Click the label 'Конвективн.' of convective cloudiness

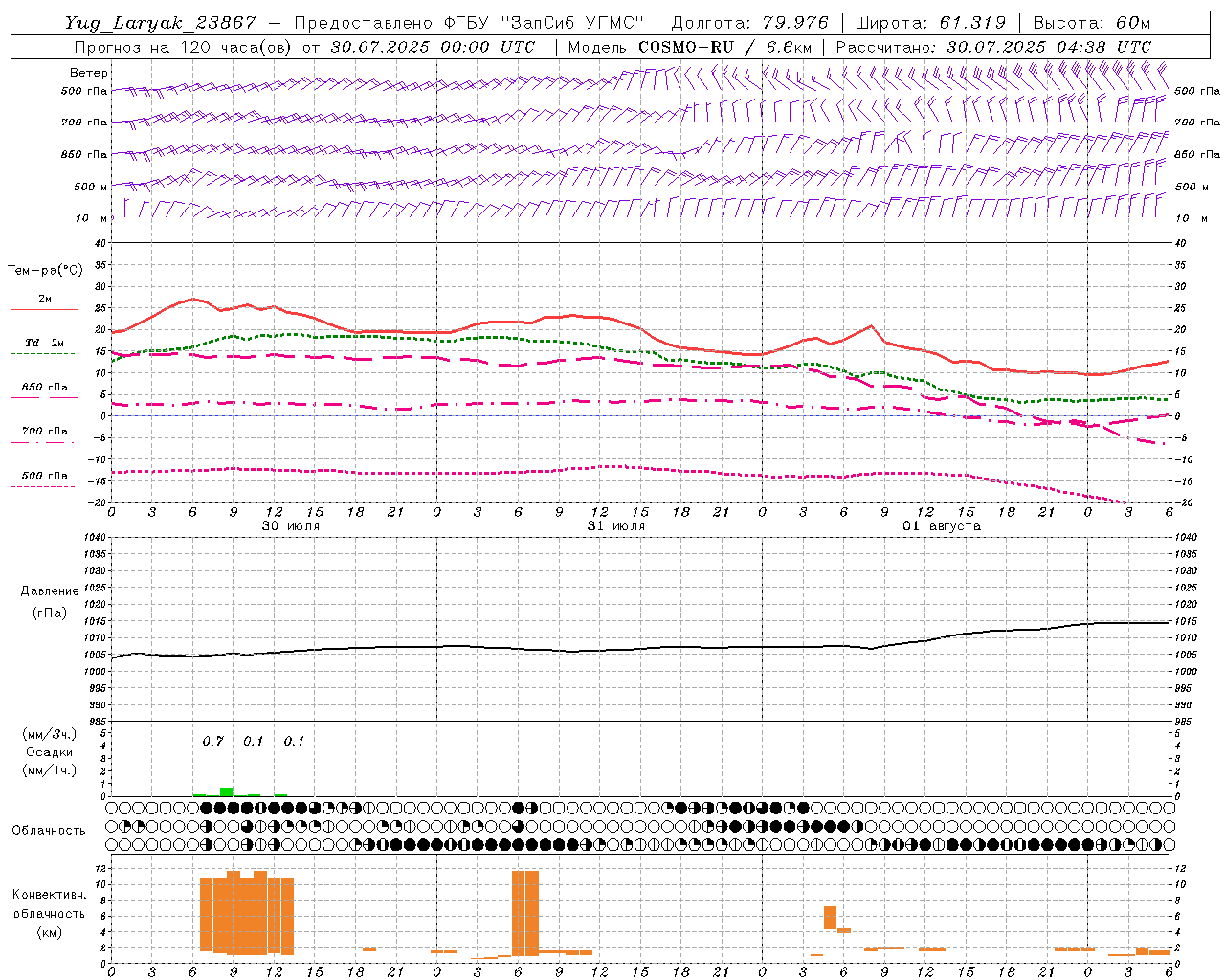[50, 895]
